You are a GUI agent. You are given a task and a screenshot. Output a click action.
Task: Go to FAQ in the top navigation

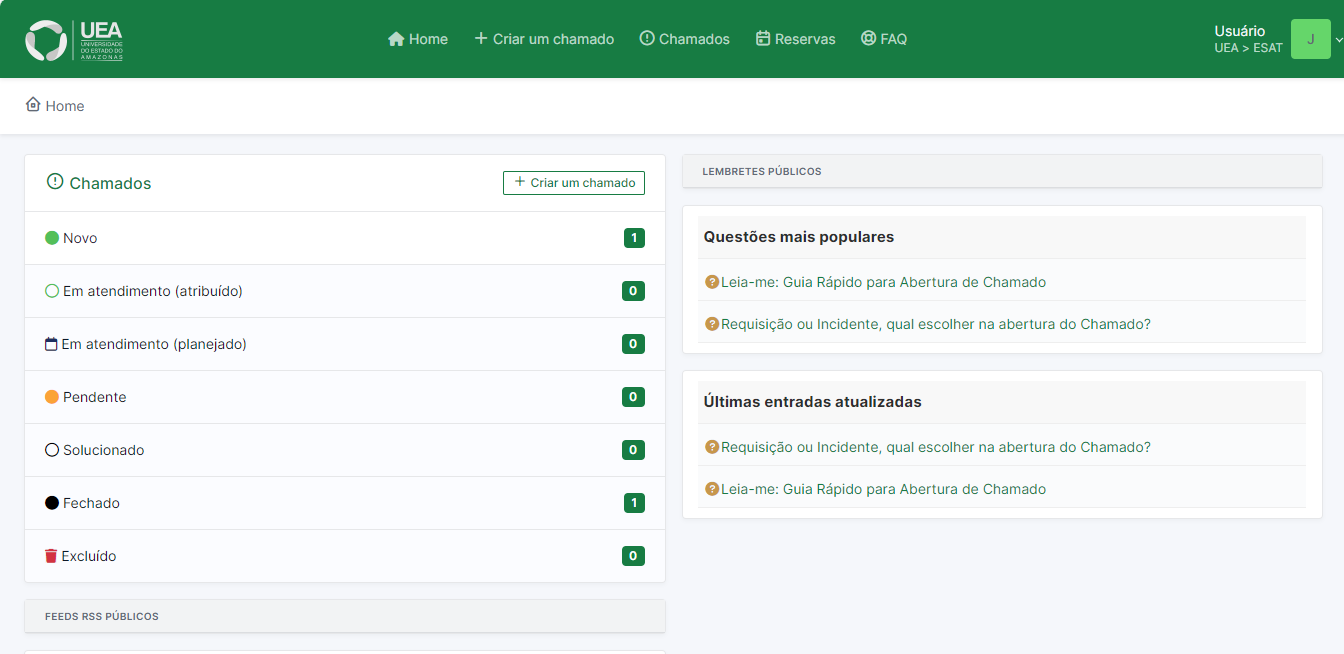click(x=884, y=39)
